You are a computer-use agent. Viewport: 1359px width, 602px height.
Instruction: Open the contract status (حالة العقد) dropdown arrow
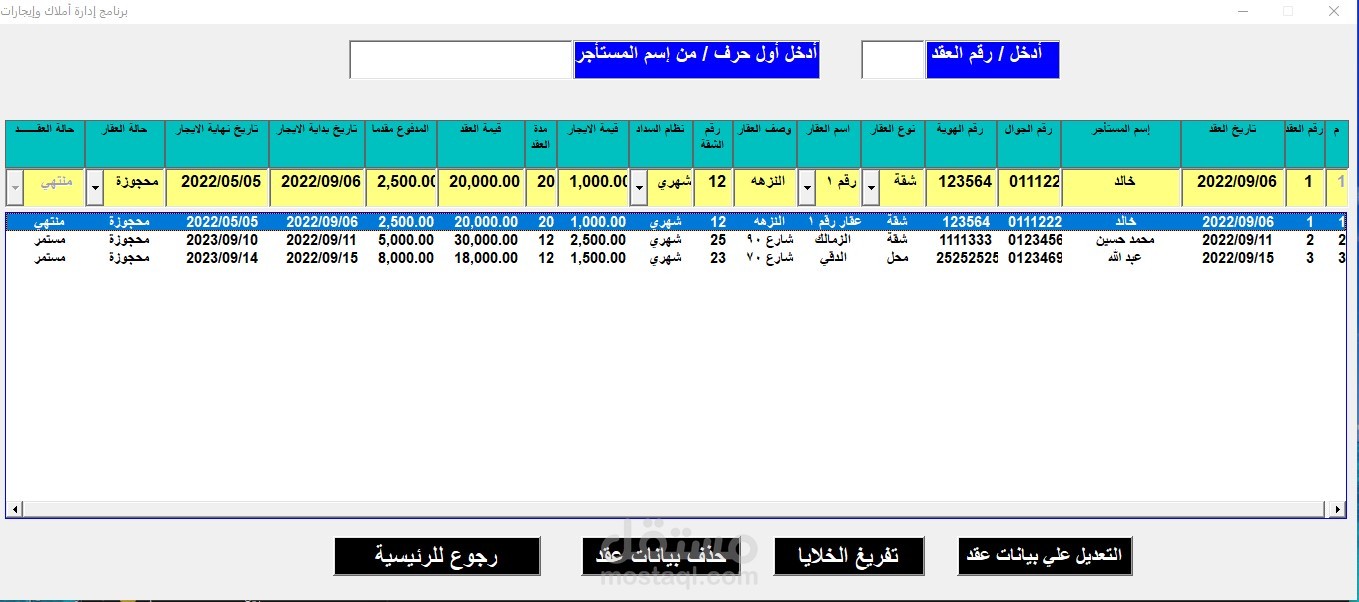(x=15, y=186)
